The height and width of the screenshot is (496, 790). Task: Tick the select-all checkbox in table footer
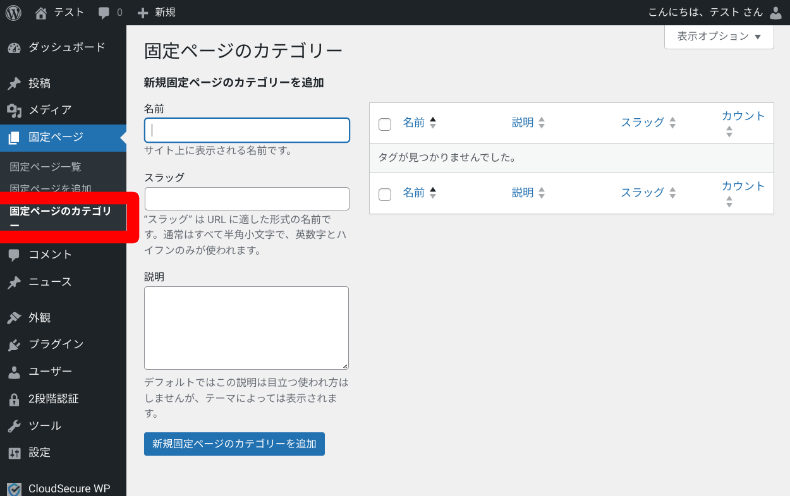pos(384,194)
